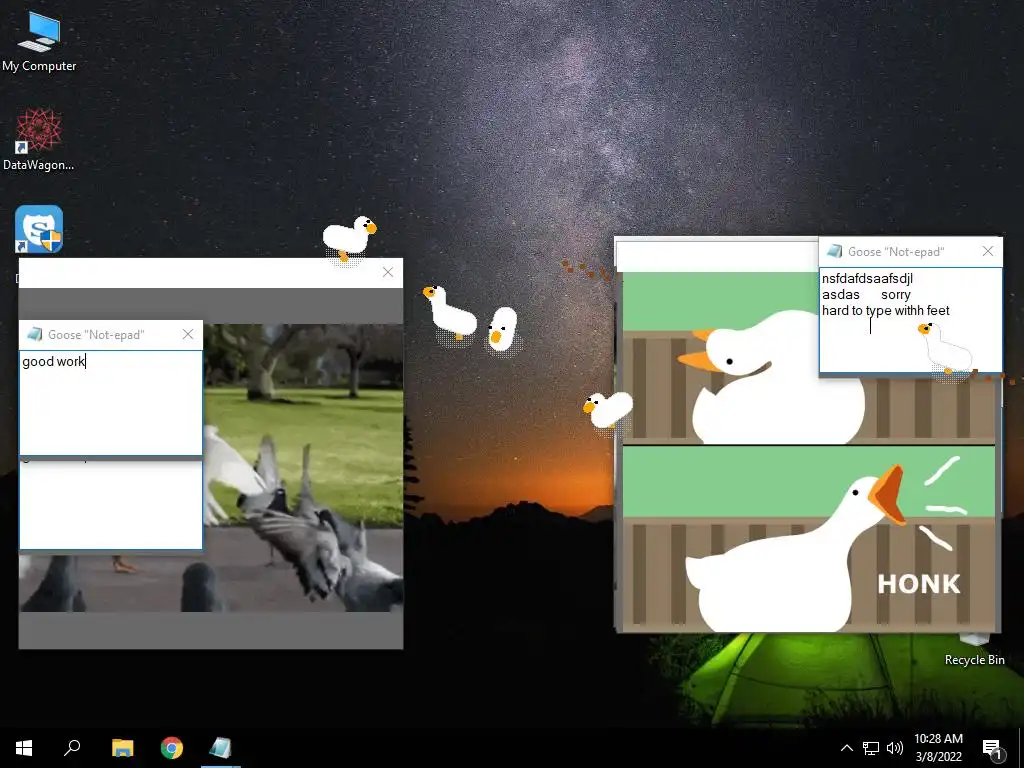This screenshot has height=768, width=1024.
Task: Open the Windows Start menu
Action: 24,748
